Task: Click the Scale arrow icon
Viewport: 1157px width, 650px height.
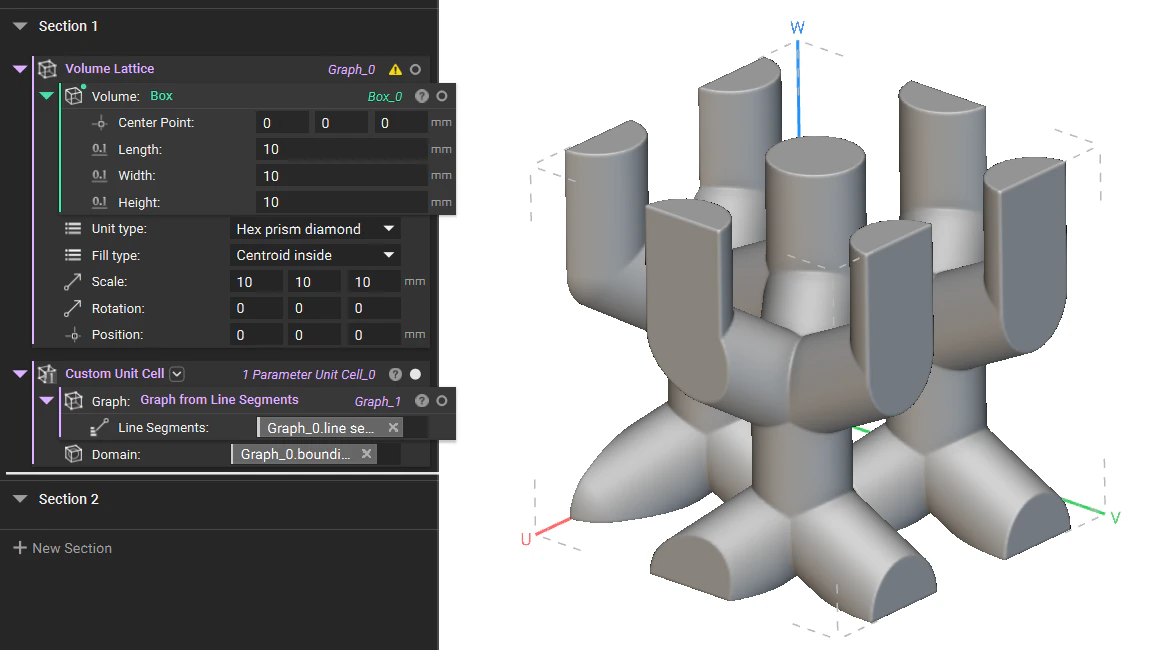Action: 72,281
